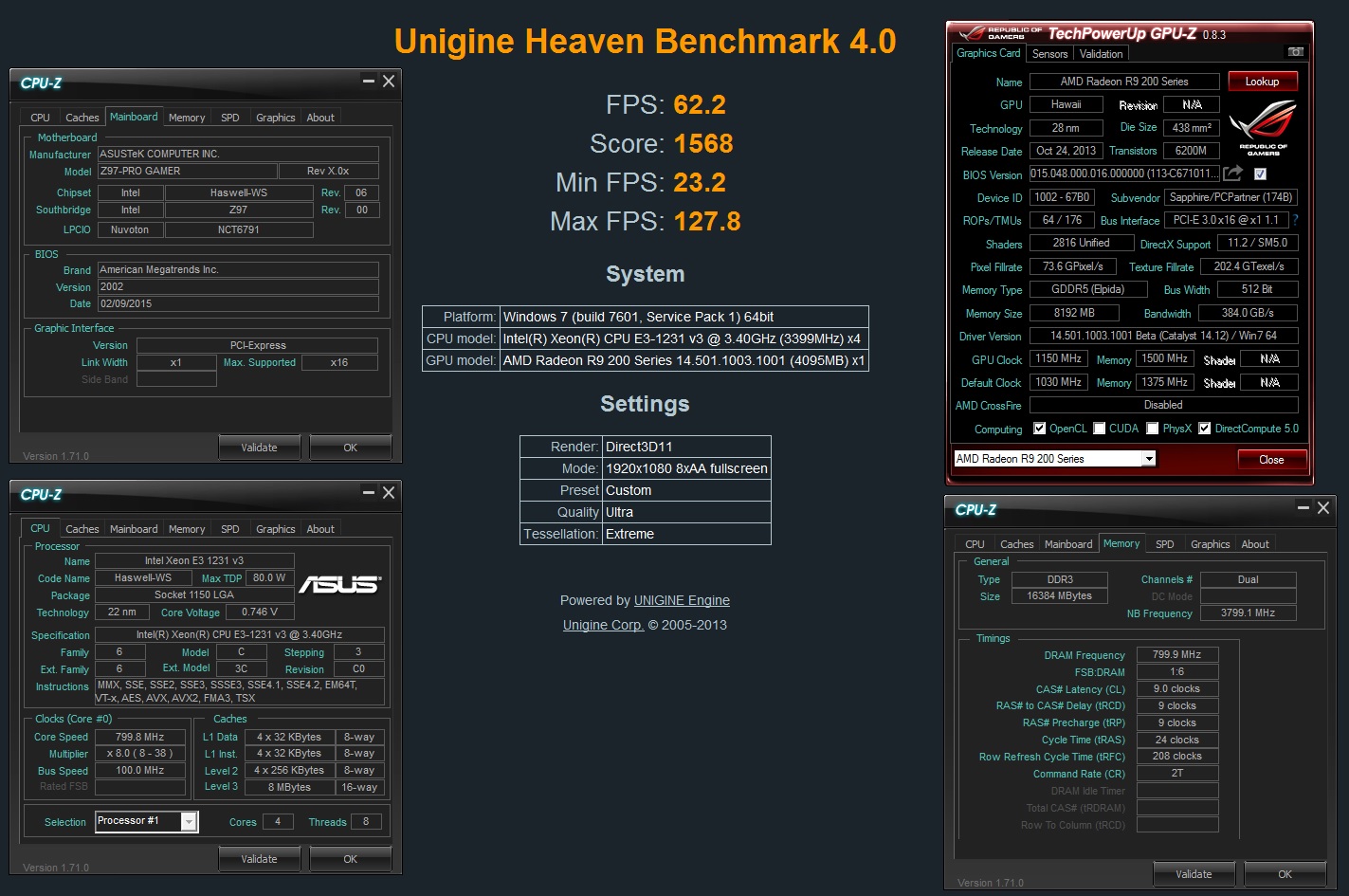Image resolution: width=1349 pixels, height=896 pixels.
Task: Click the Memory Size 8192 MB value in GPU-Z
Action: (x=1075, y=313)
